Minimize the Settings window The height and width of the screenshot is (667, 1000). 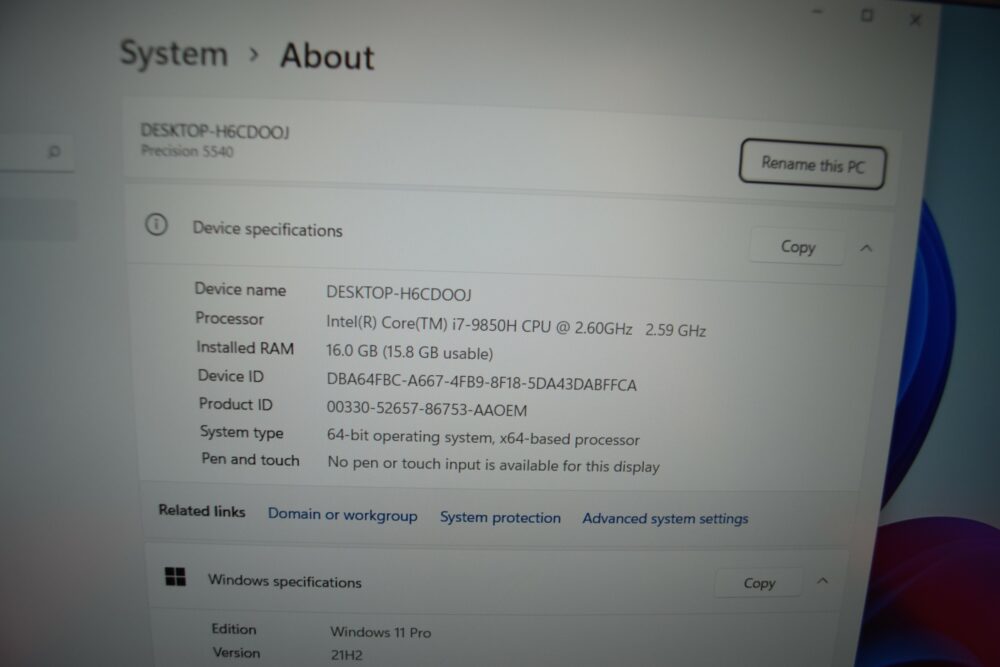[819, 12]
